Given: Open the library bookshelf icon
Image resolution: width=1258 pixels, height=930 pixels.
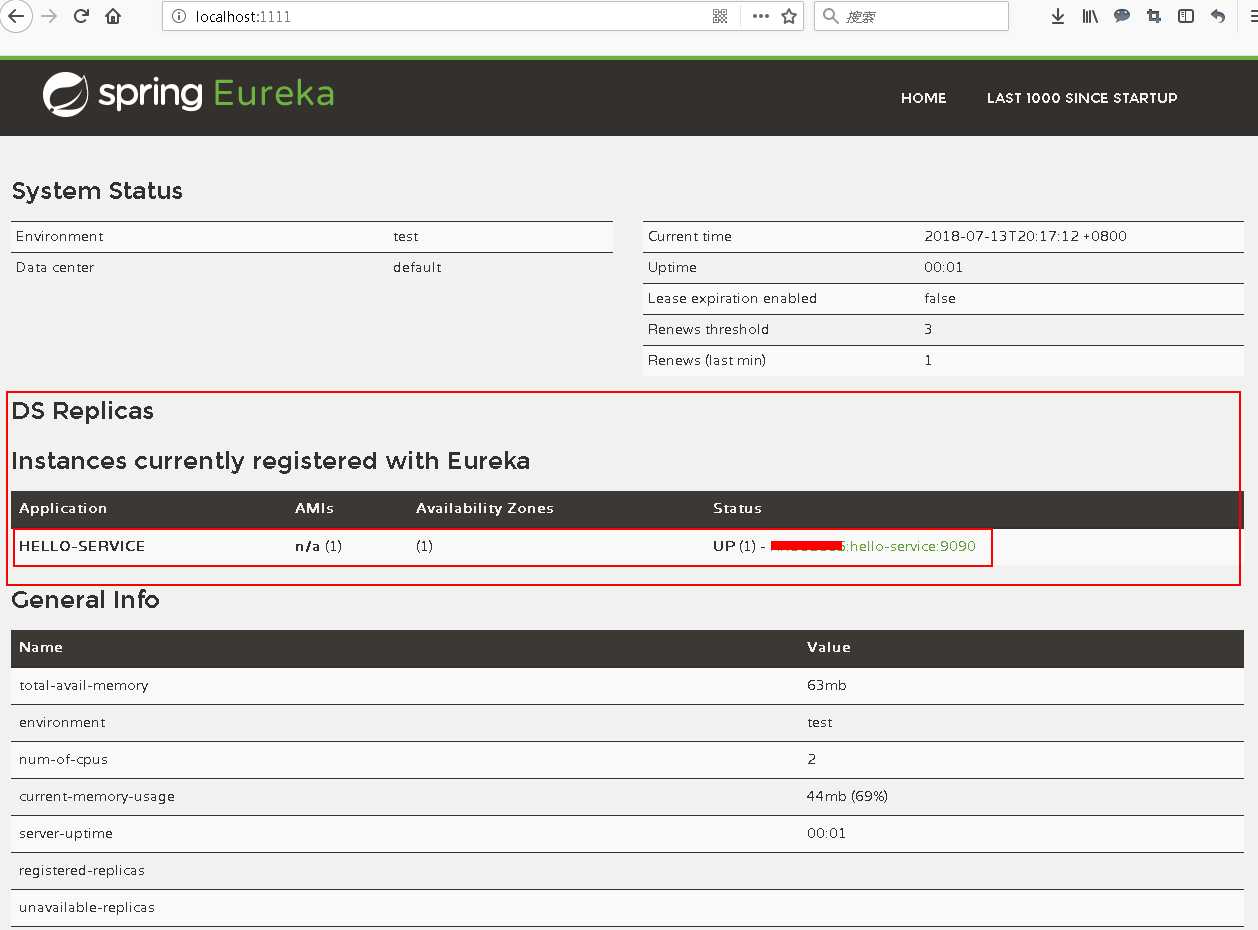Looking at the screenshot, I should point(1090,16).
